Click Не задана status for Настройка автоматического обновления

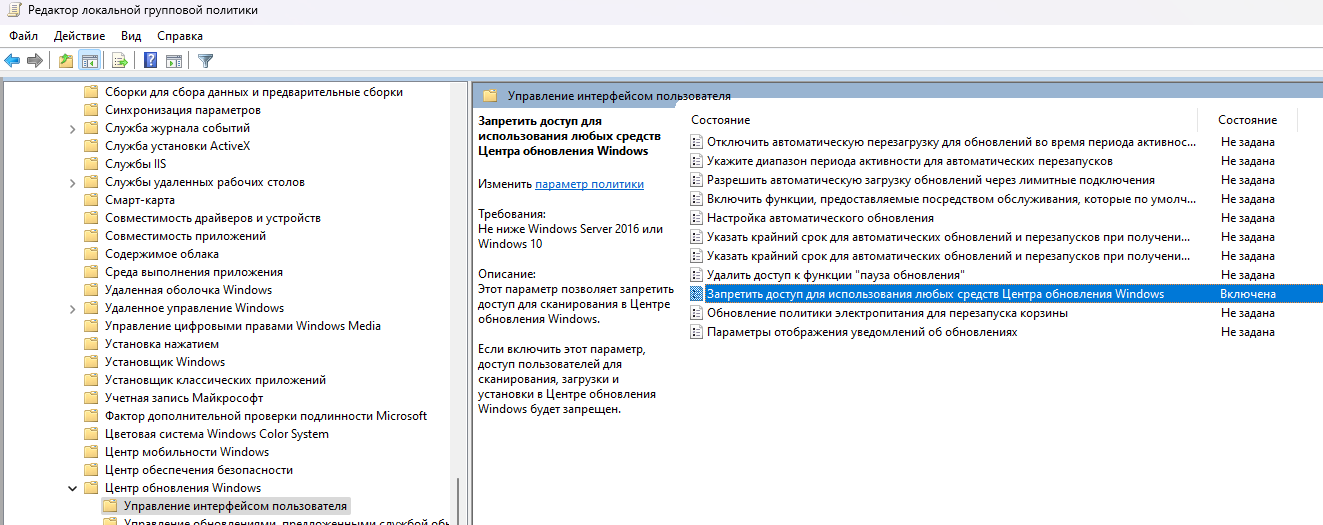[x=1247, y=218]
